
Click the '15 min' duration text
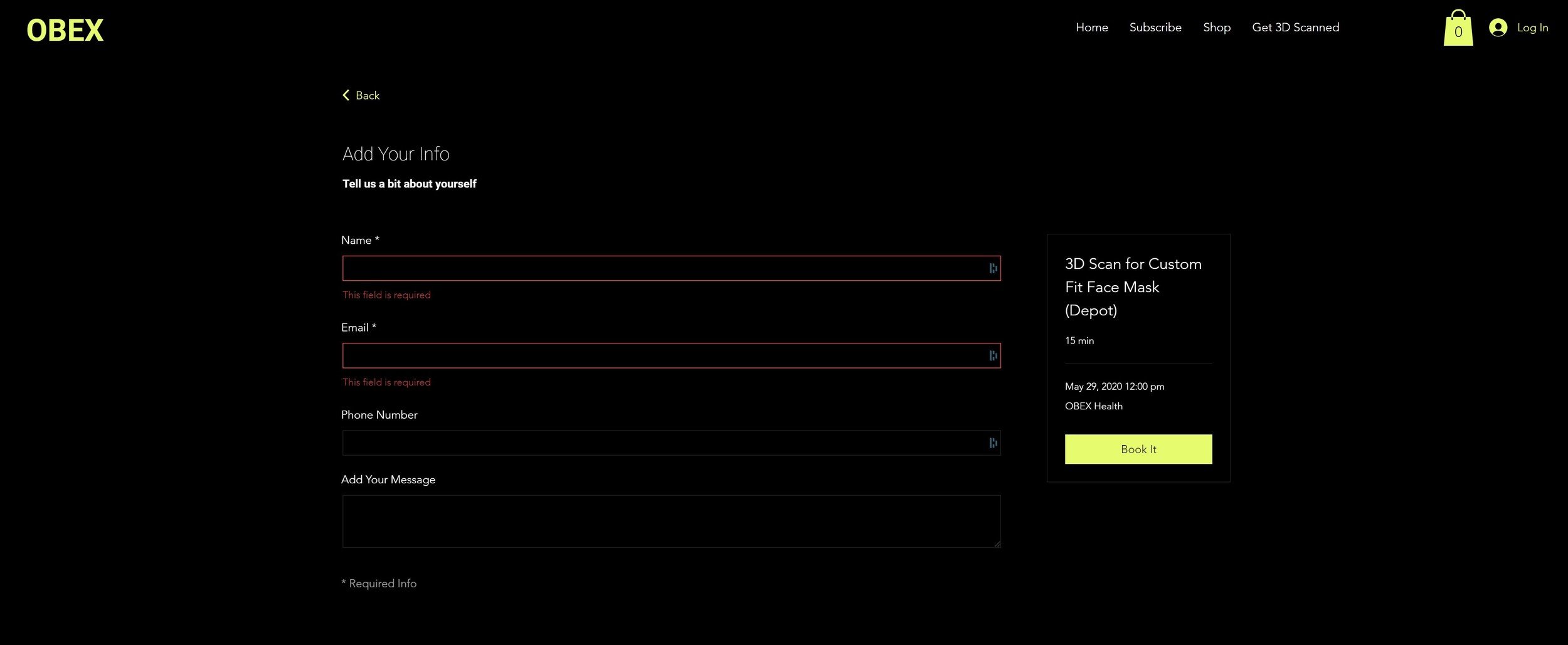[x=1079, y=341]
